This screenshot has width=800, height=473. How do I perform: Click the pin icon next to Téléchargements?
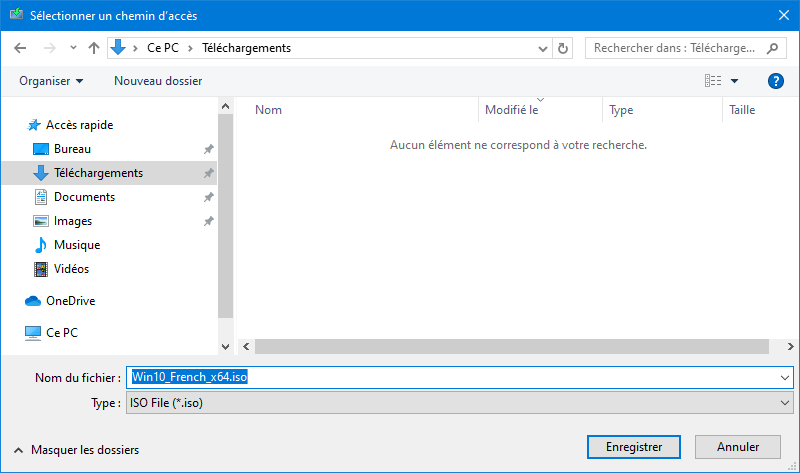point(208,173)
